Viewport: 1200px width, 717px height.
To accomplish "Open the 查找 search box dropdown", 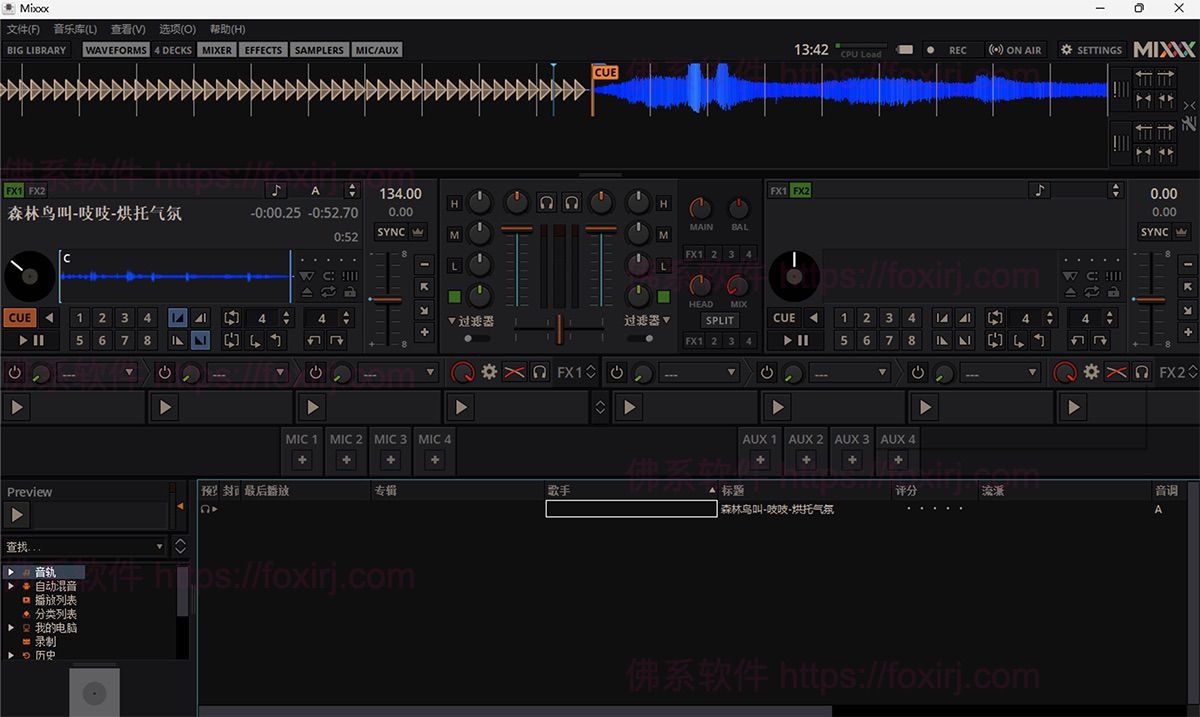I will click(x=160, y=547).
